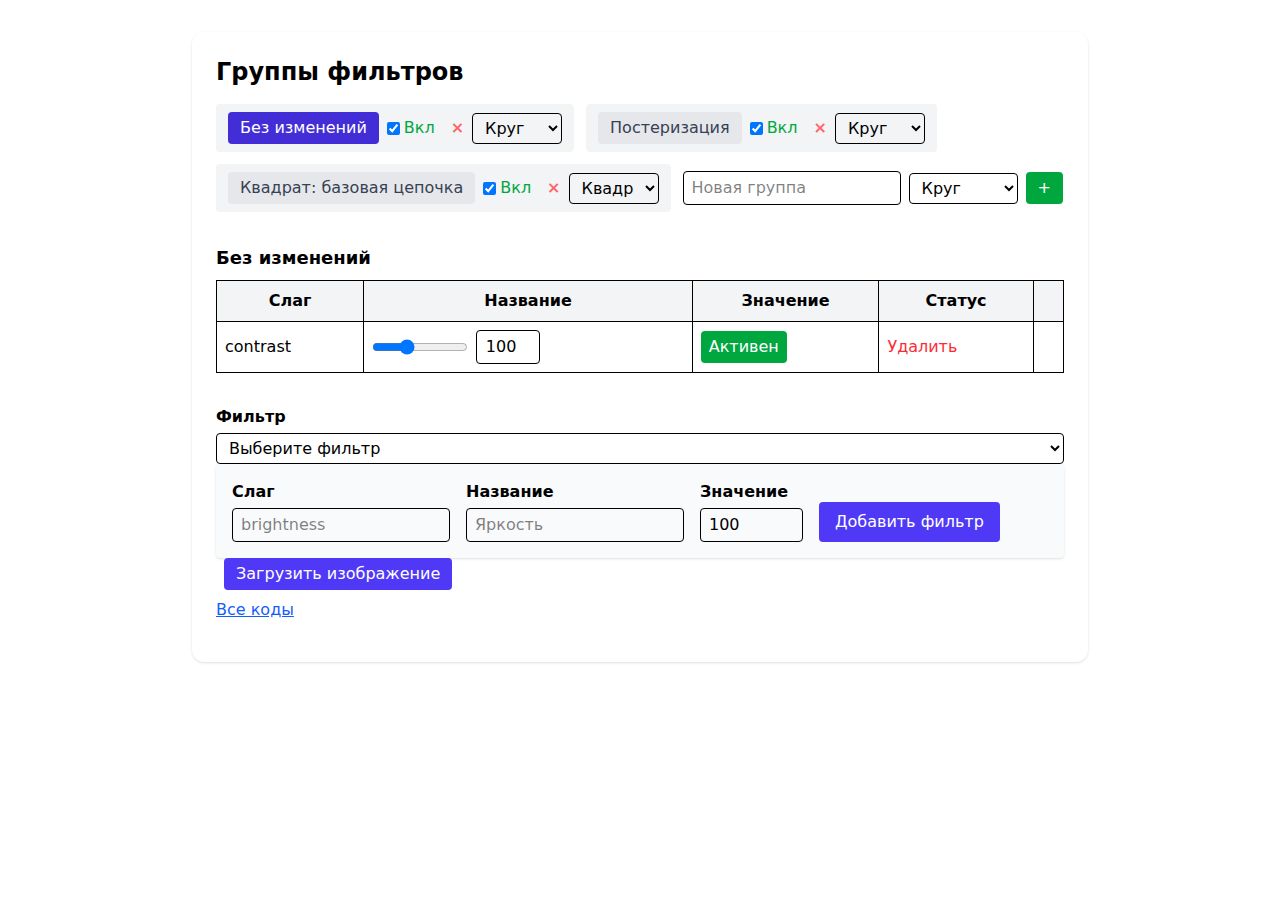
Task: Click the Группы фильтров heading
Action: 340,72
